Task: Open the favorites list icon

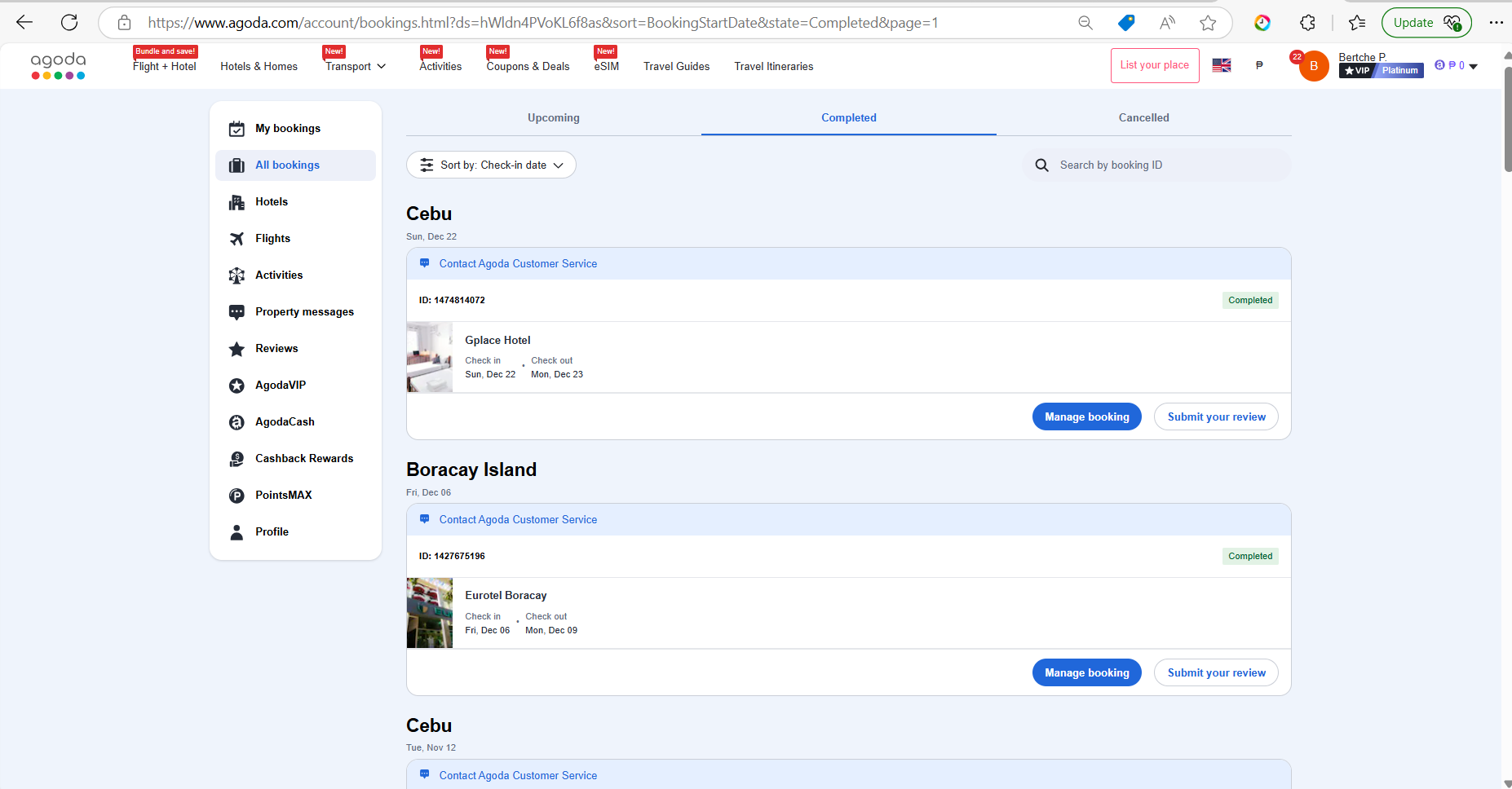Action: (x=1357, y=23)
